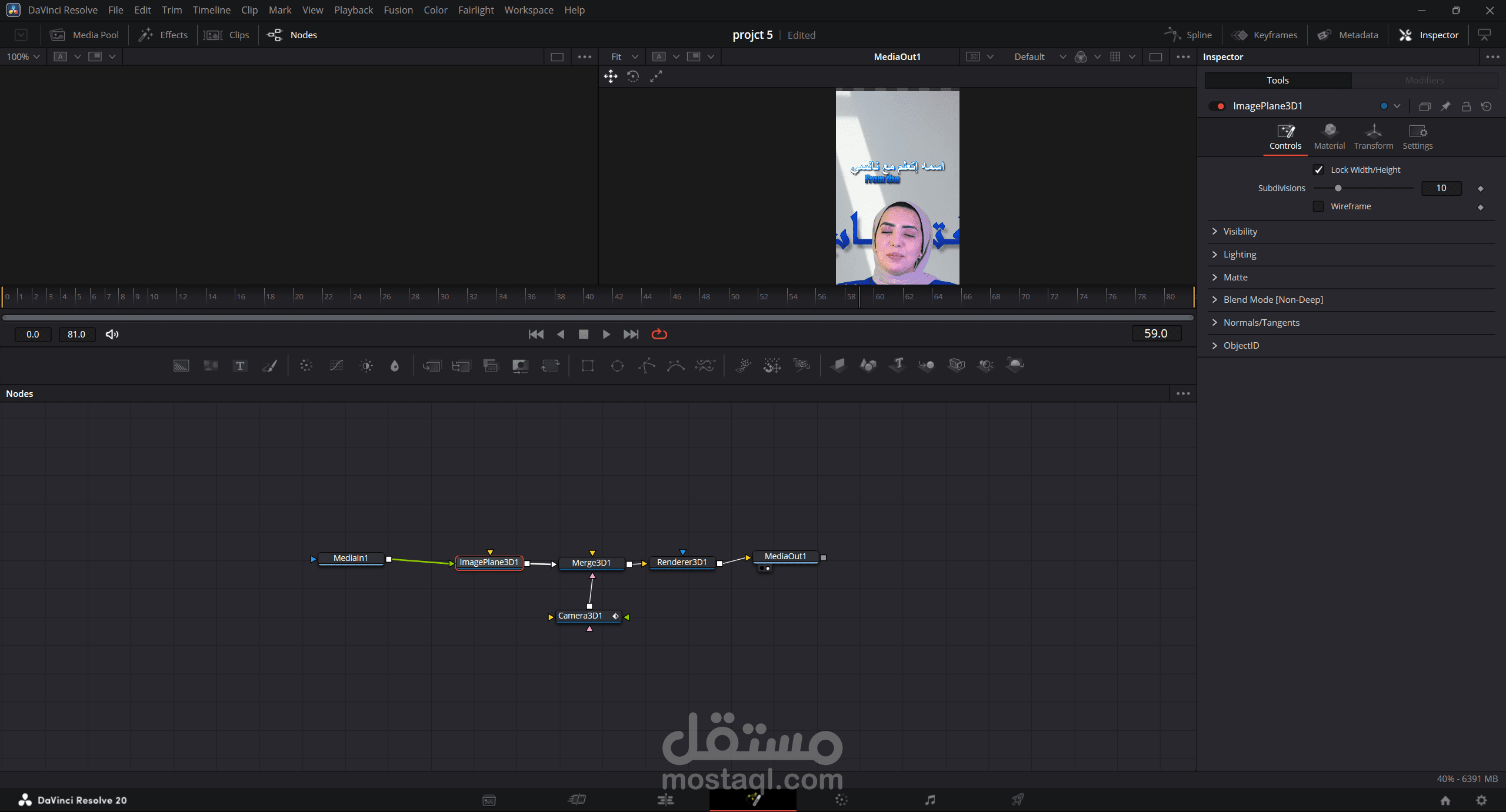The height and width of the screenshot is (812, 1506).
Task: Open the Media Pool panel
Action: 85,35
